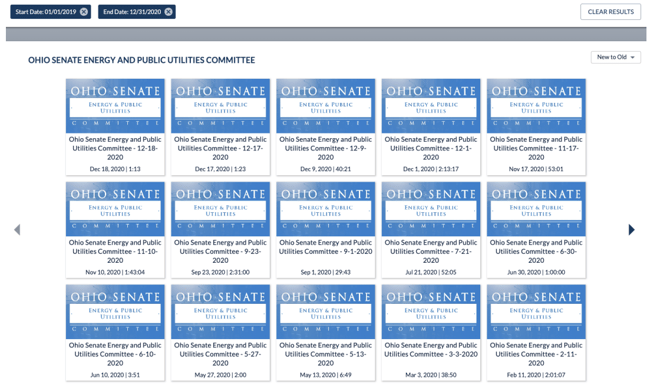The height and width of the screenshot is (385, 650).
Task: Click title 'Utilities Committee - 5-13-2020'
Action: coord(326,358)
